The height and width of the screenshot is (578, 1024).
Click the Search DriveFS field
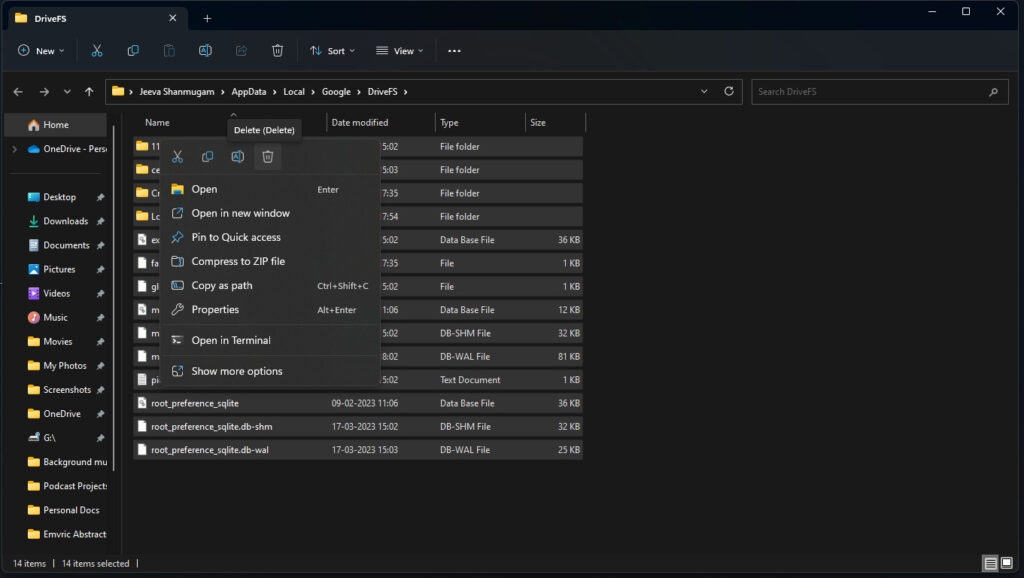(x=879, y=92)
